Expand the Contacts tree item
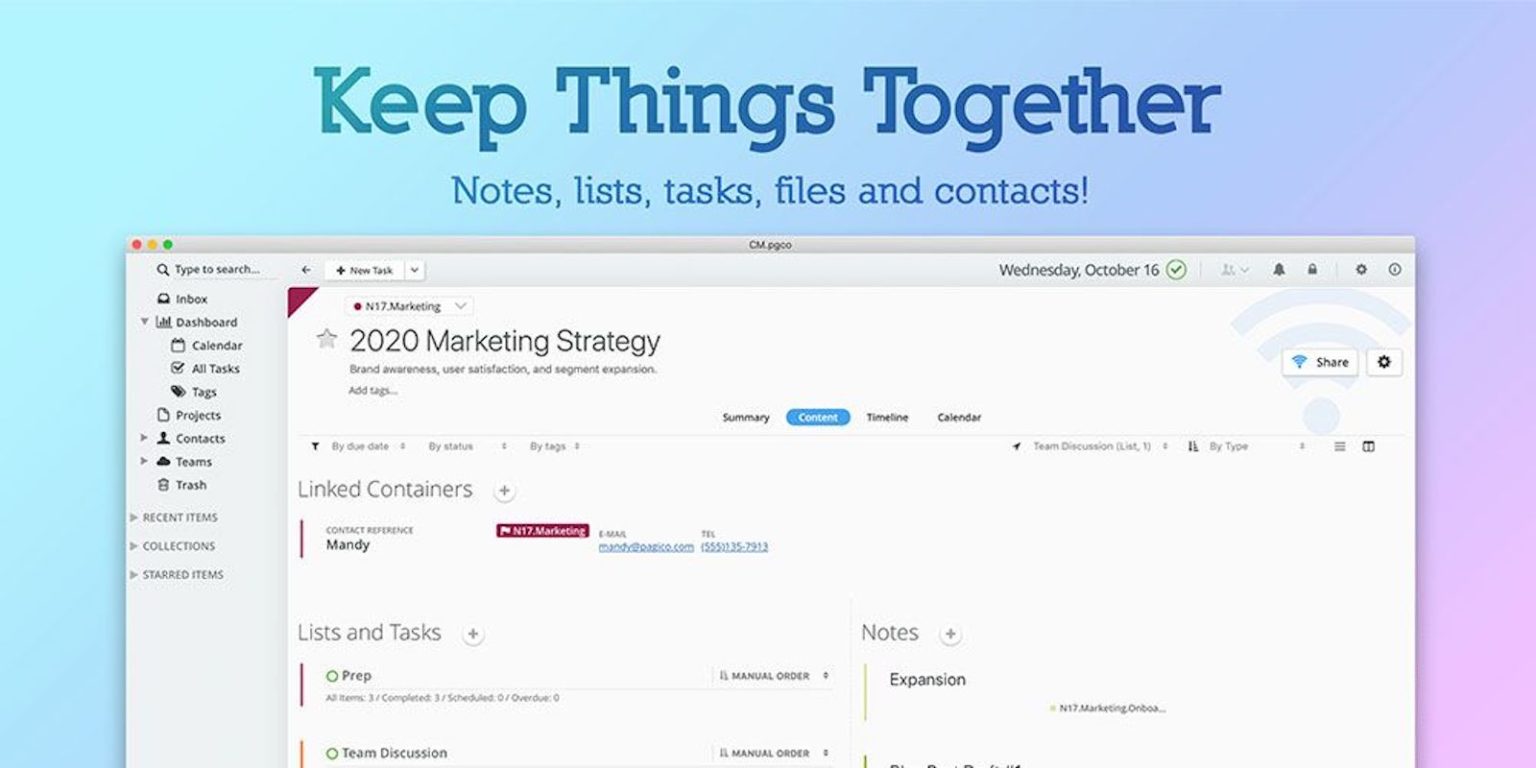 (144, 438)
